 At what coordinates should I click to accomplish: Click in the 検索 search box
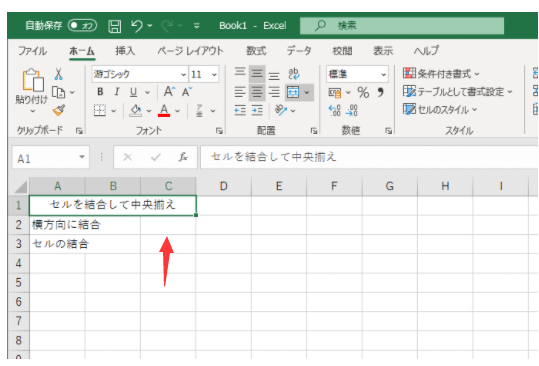[402, 26]
